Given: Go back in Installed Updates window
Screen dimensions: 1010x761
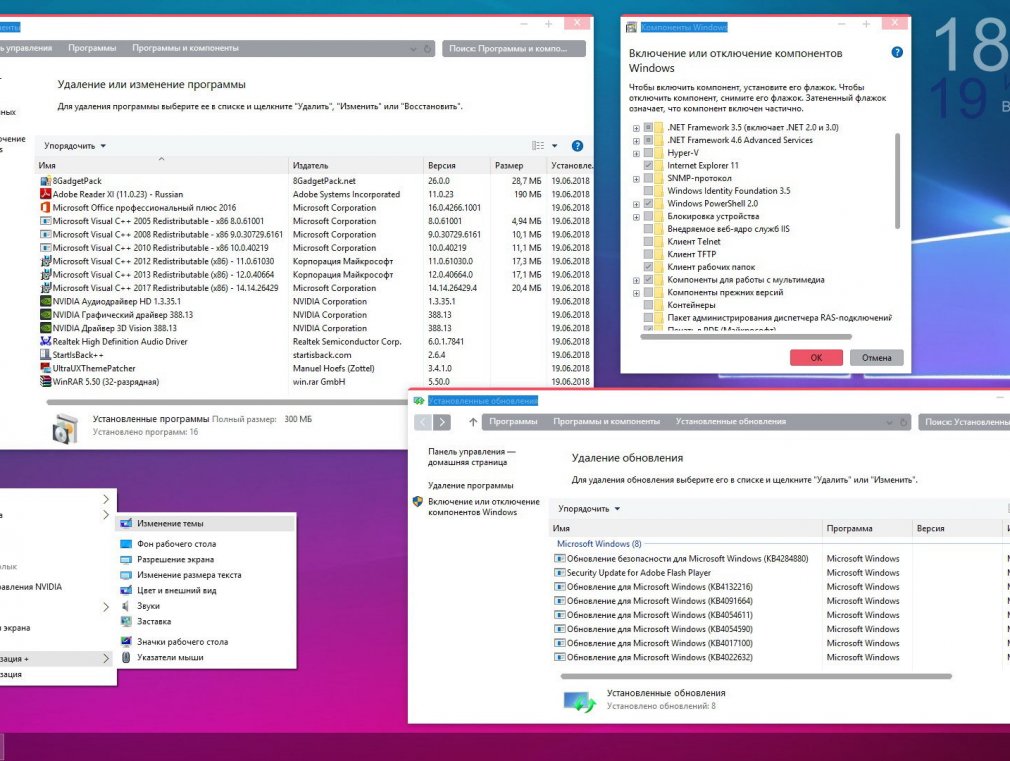Looking at the screenshot, I should 423,422.
